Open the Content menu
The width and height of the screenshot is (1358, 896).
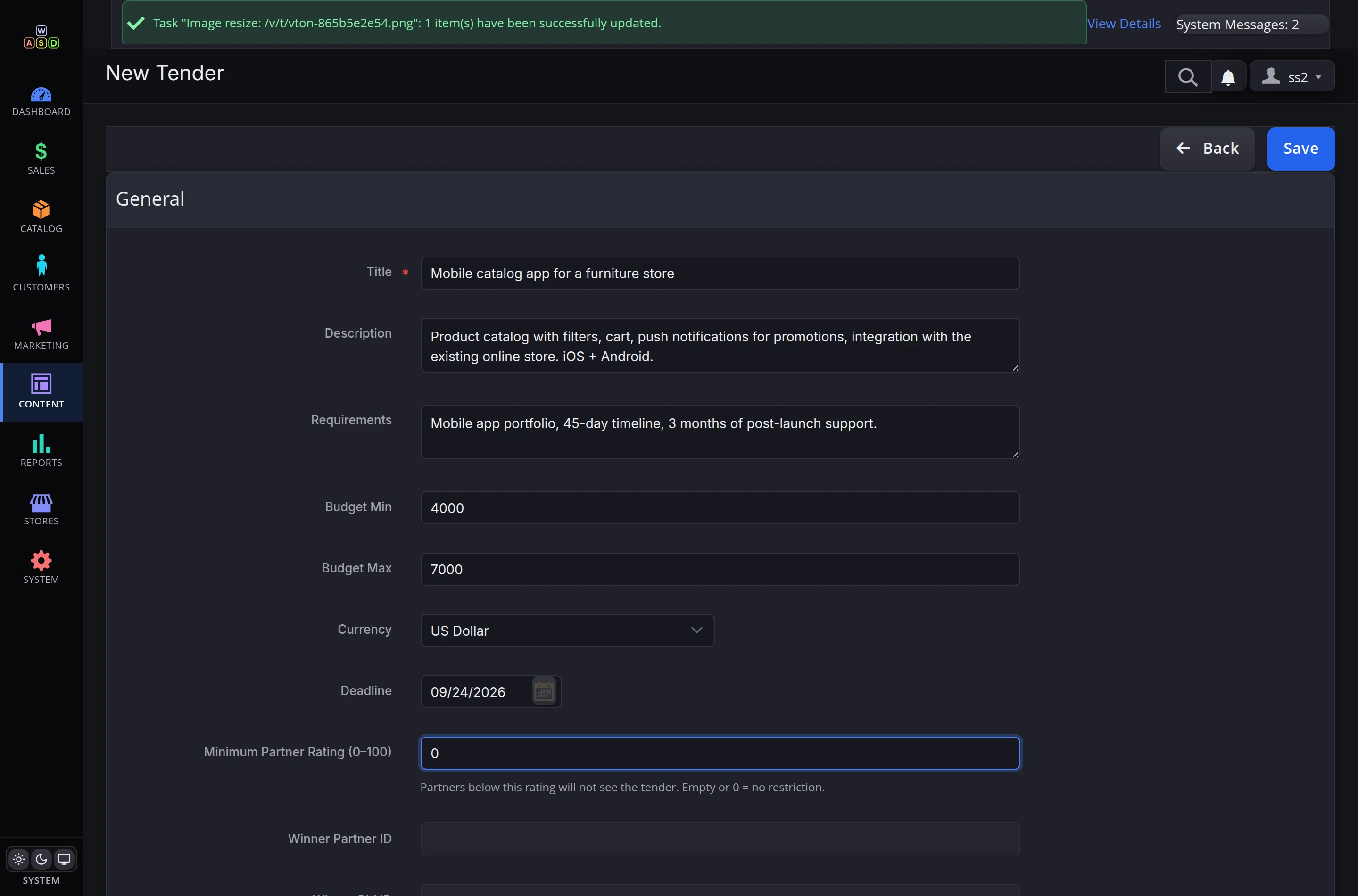(41, 392)
